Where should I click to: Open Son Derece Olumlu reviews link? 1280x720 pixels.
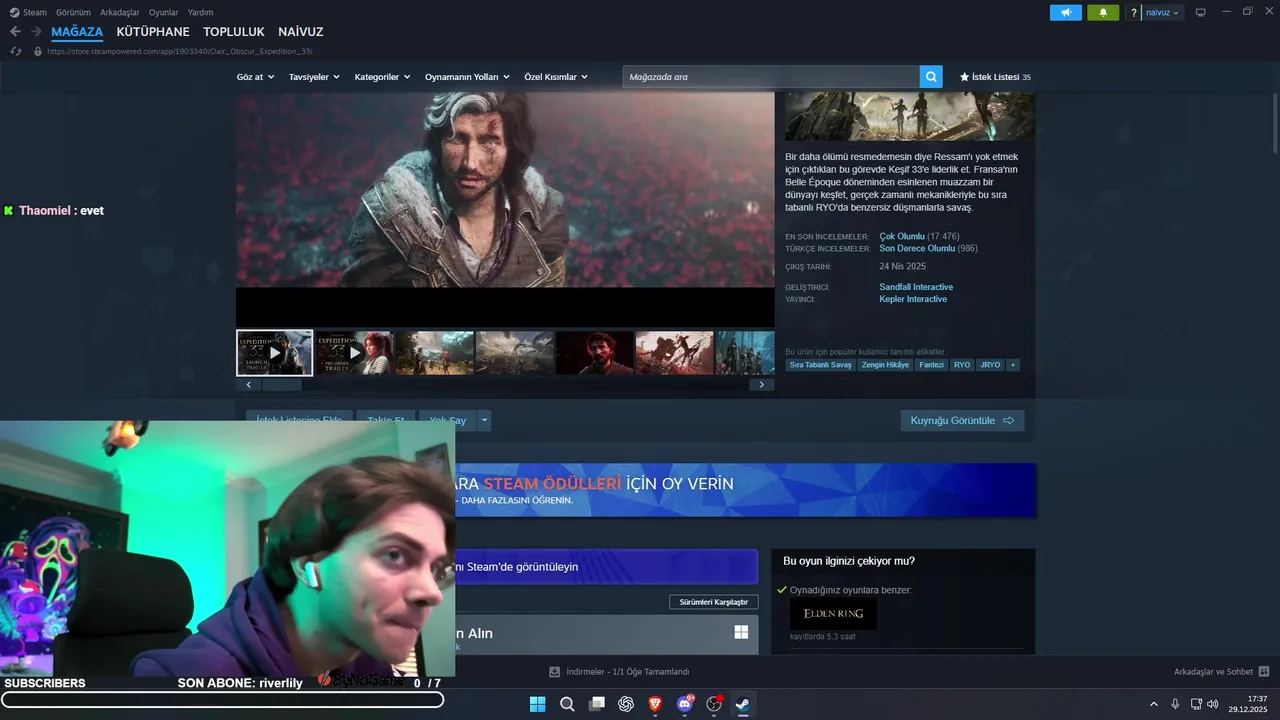pos(917,248)
